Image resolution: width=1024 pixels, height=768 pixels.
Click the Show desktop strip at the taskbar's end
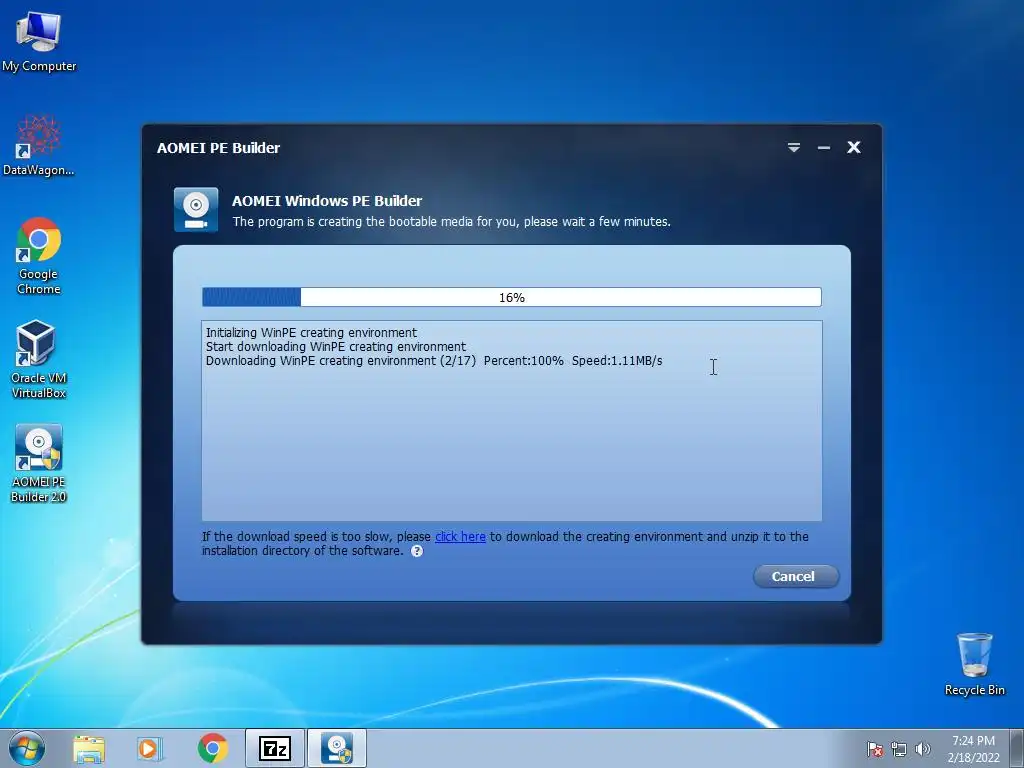coord(1016,748)
